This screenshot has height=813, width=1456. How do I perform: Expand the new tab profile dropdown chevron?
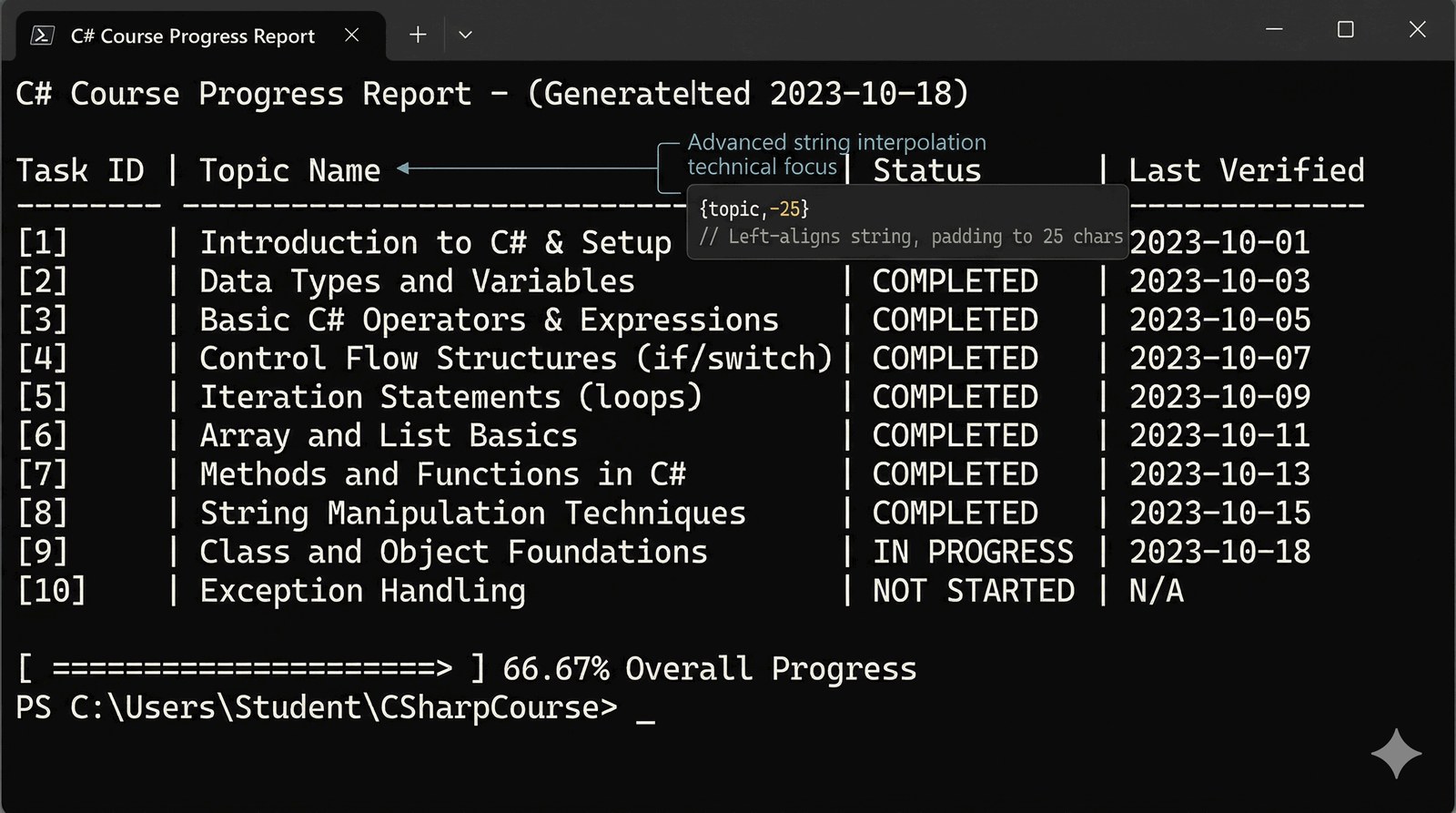(x=465, y=36)
